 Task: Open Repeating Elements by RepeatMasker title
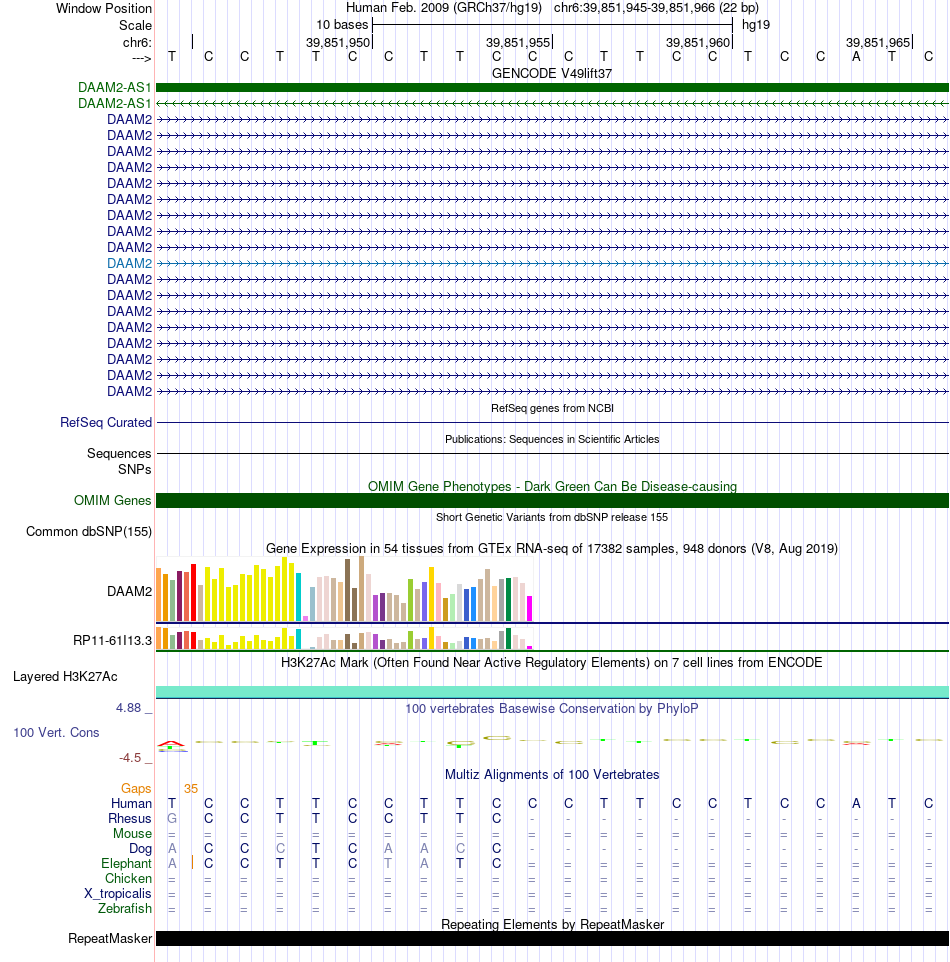pos(552,925)
